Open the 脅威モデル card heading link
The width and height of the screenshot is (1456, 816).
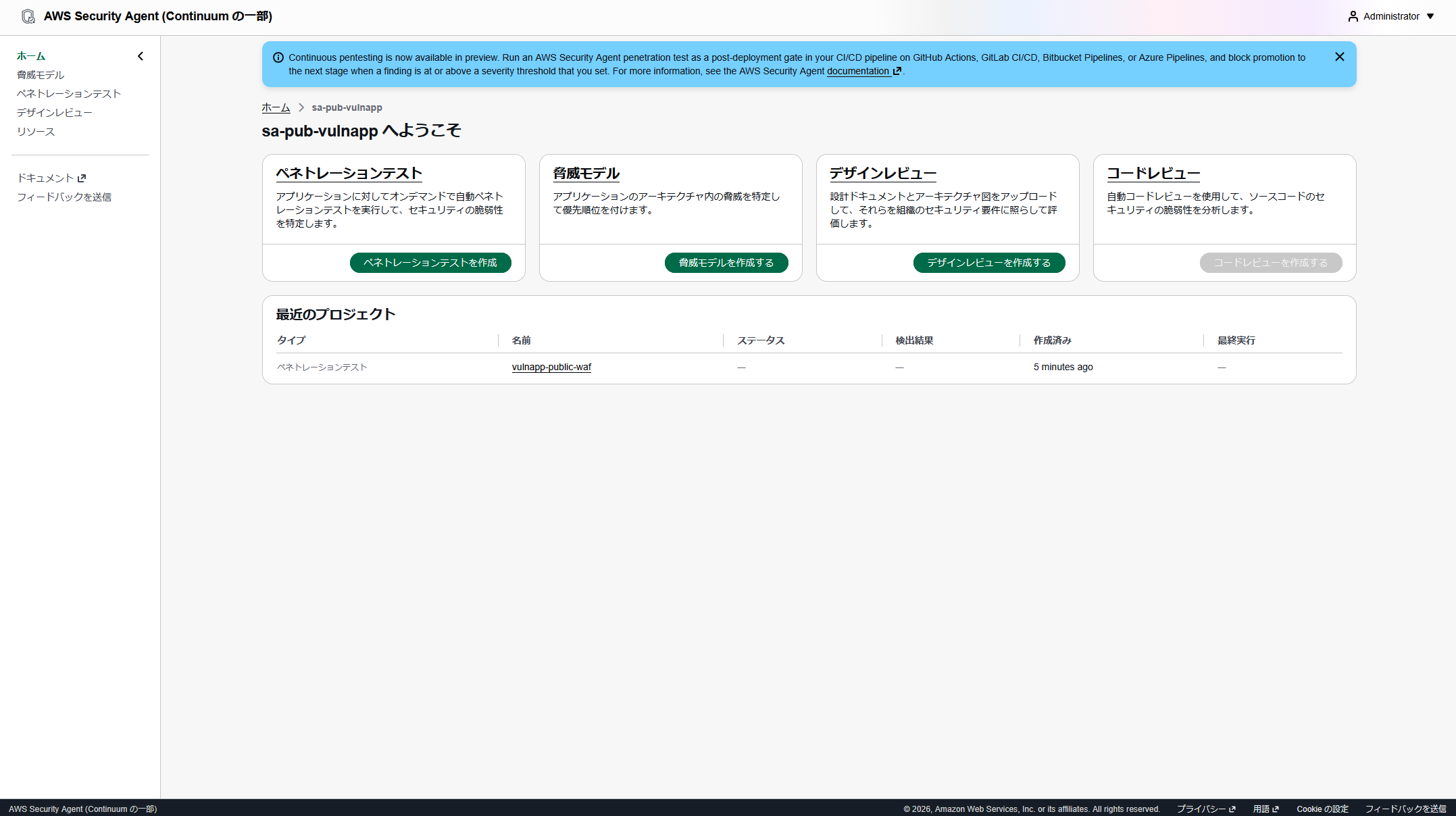[586, 174]
